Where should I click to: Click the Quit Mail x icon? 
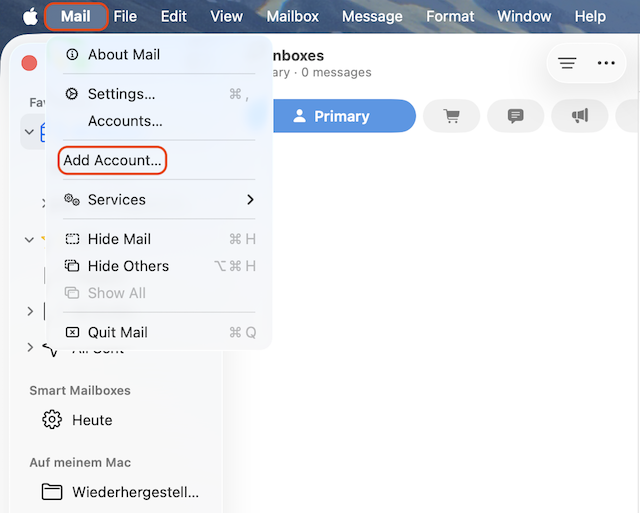72,332
